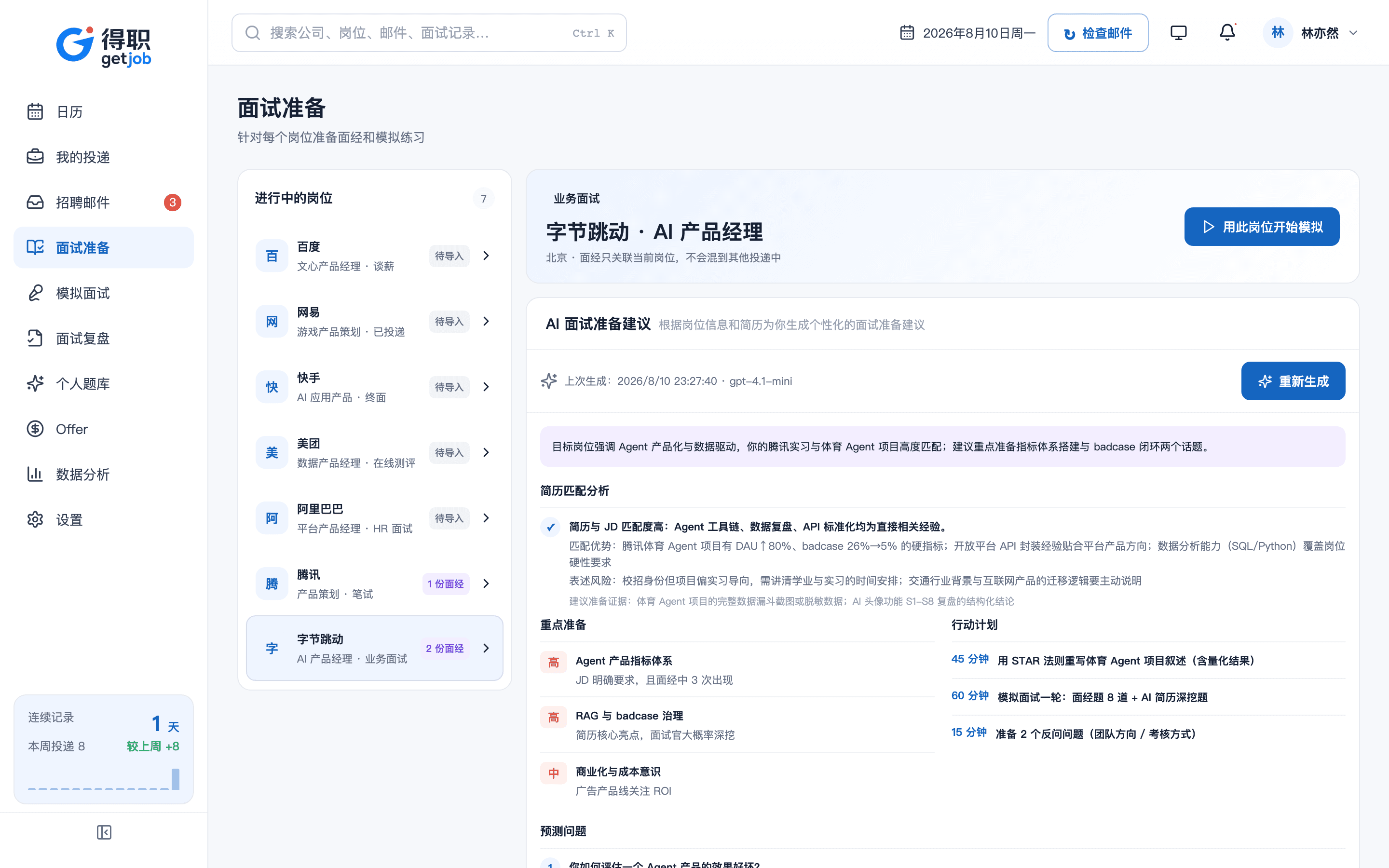
Task: Open 我的投递 in the sidebar
Action: tap(103, 157)
